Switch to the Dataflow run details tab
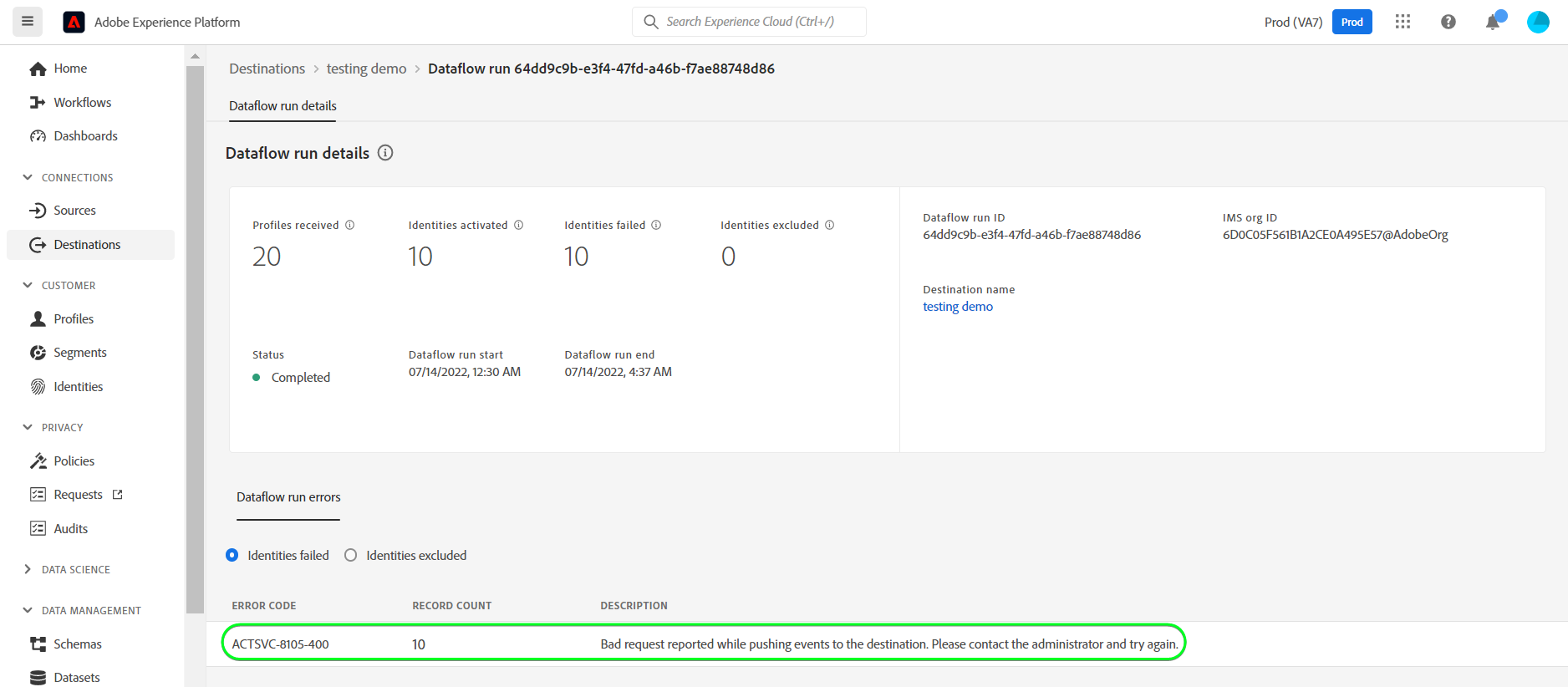The height and width of the screenshot is (687, 1568). tap(283, 106)
